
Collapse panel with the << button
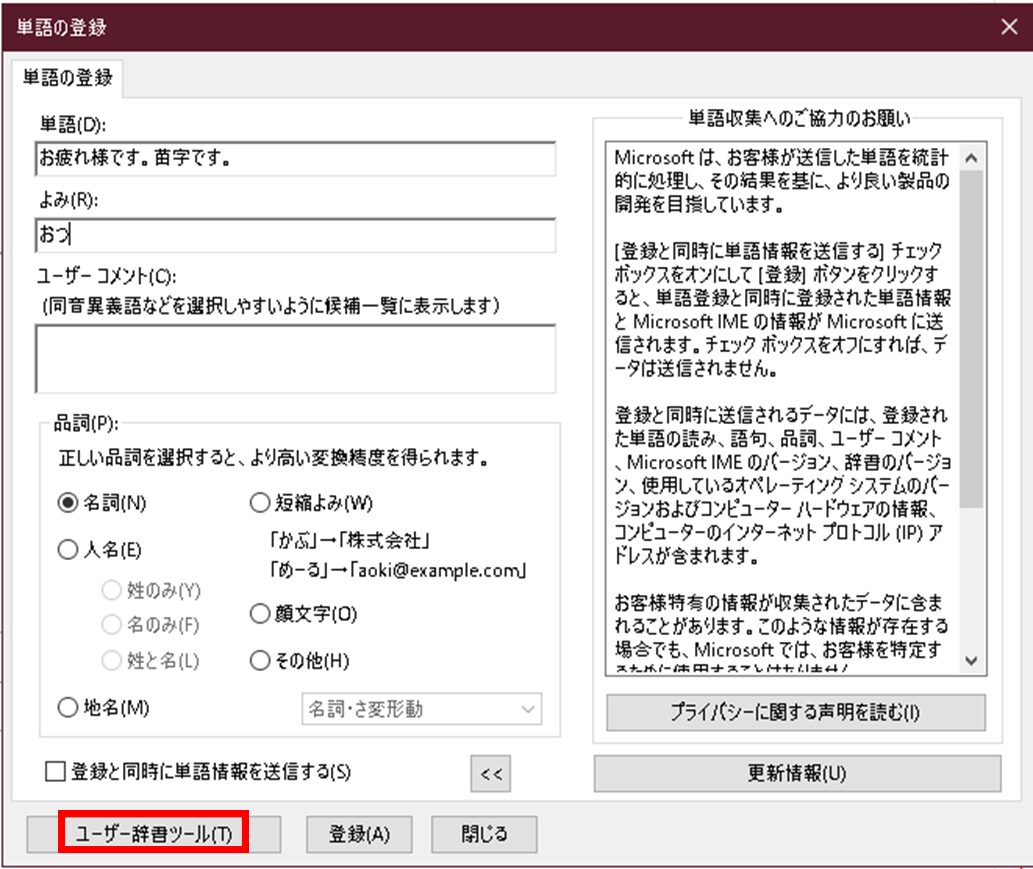[491, 774]
